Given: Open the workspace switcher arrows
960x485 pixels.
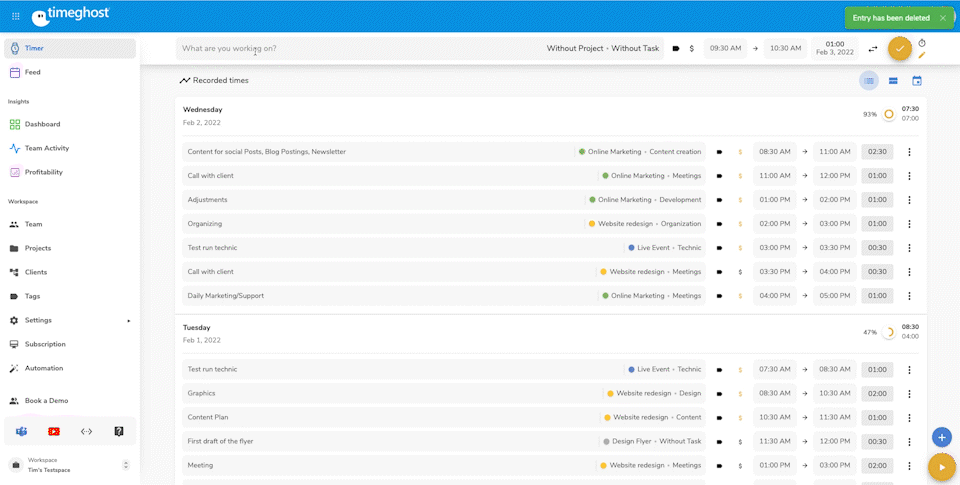Looking at the screenshot, I should [x=126, y=465].
